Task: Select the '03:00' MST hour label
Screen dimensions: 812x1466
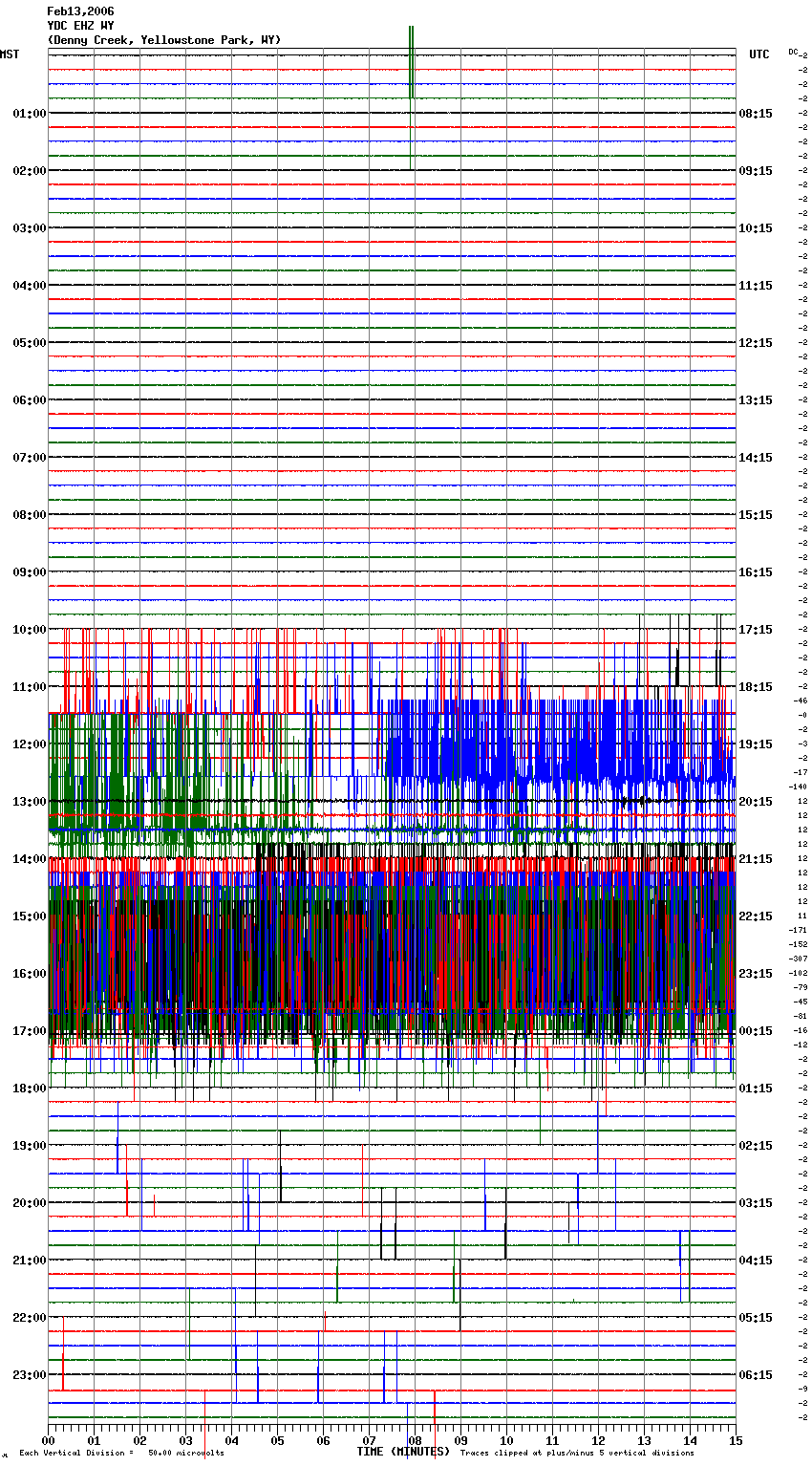Action: (x=30, y=228)
